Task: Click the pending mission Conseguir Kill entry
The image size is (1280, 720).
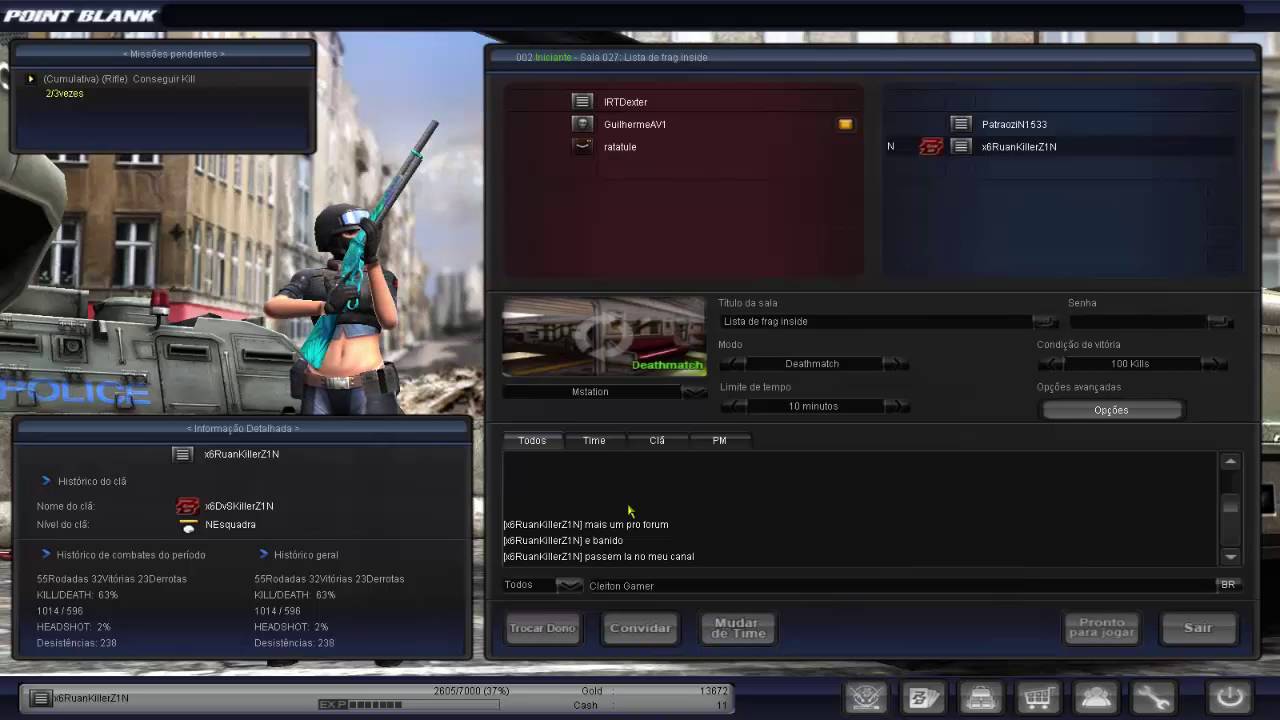Action: tap(119, 79)
